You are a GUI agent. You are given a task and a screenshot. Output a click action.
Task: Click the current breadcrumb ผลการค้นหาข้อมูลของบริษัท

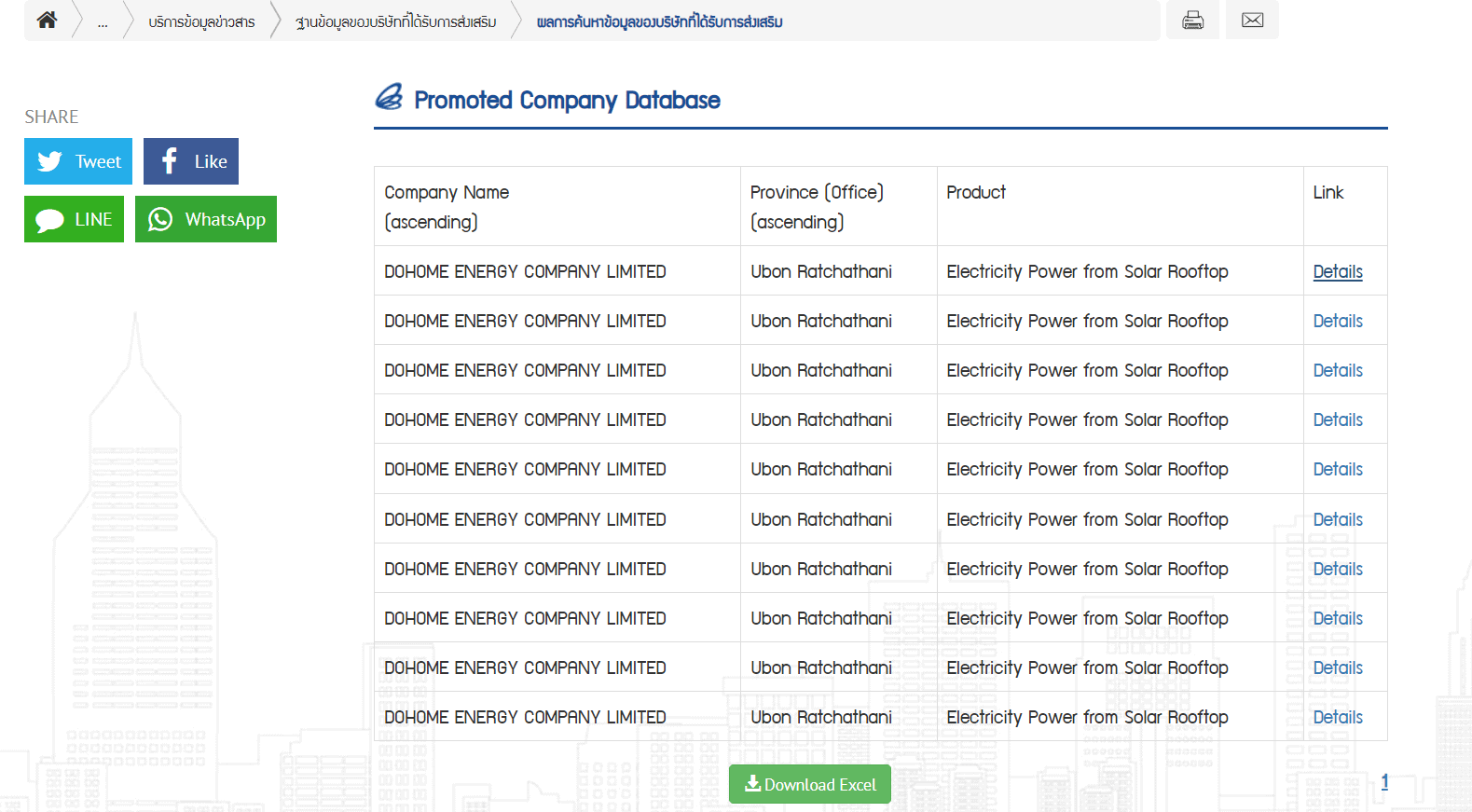click(x=659, y=22)
